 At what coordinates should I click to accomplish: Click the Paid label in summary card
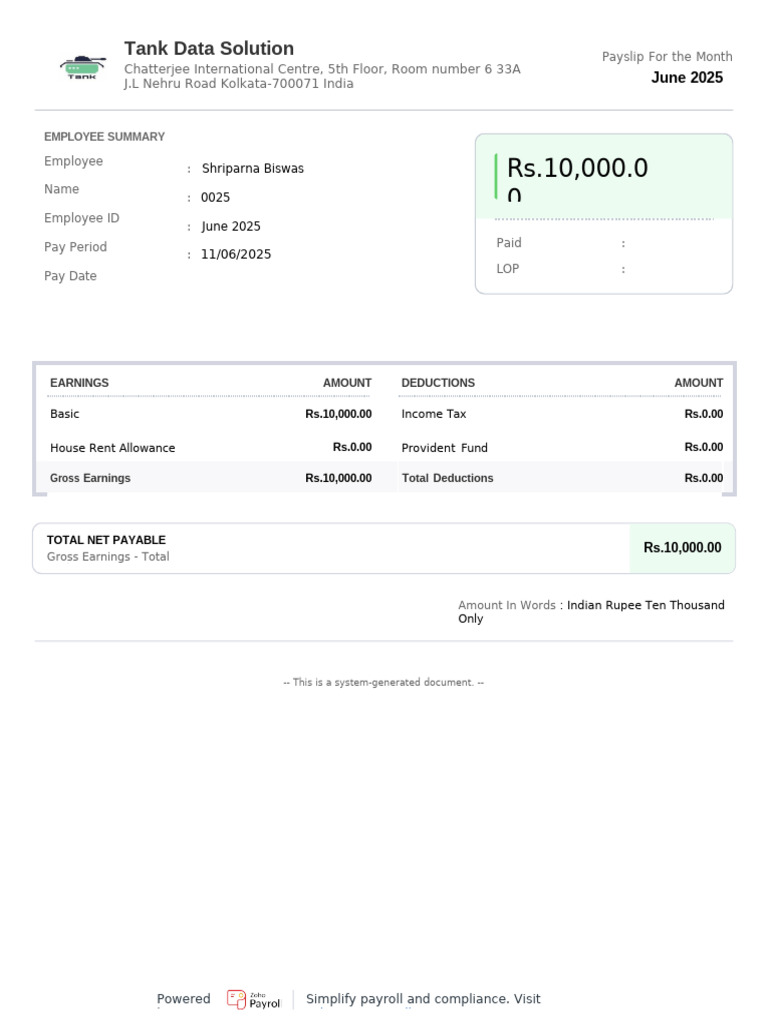pos(509,243)
